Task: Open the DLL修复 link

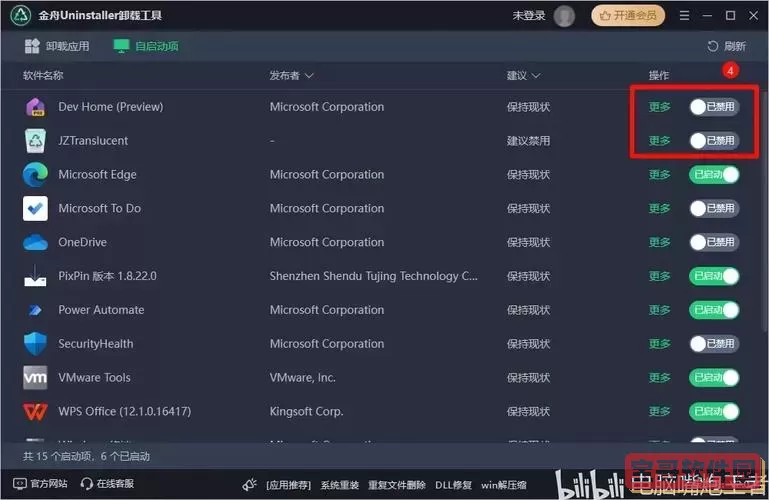Action: (453, 485)
